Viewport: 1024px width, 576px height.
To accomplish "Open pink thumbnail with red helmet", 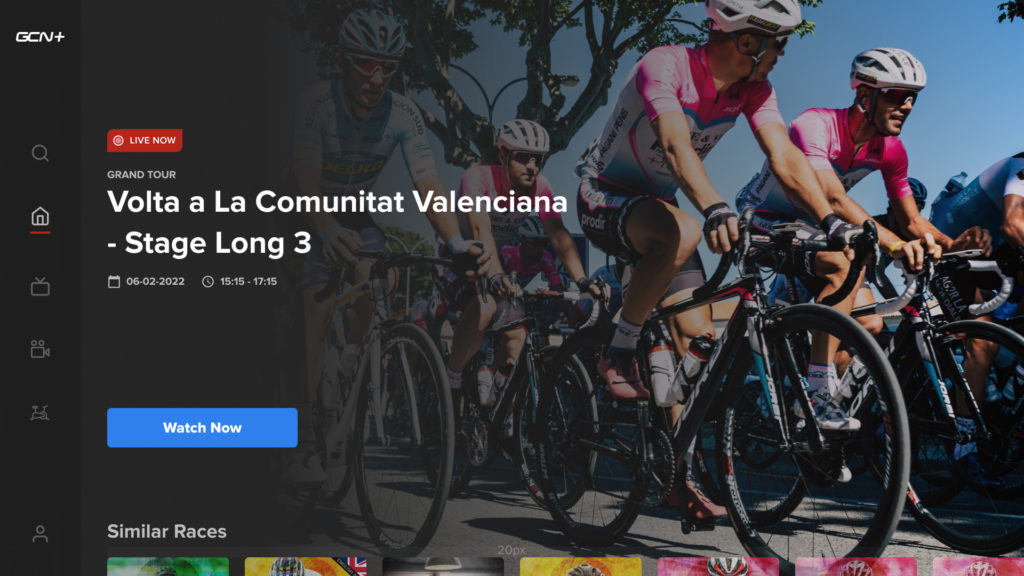I will coord(718,566).
